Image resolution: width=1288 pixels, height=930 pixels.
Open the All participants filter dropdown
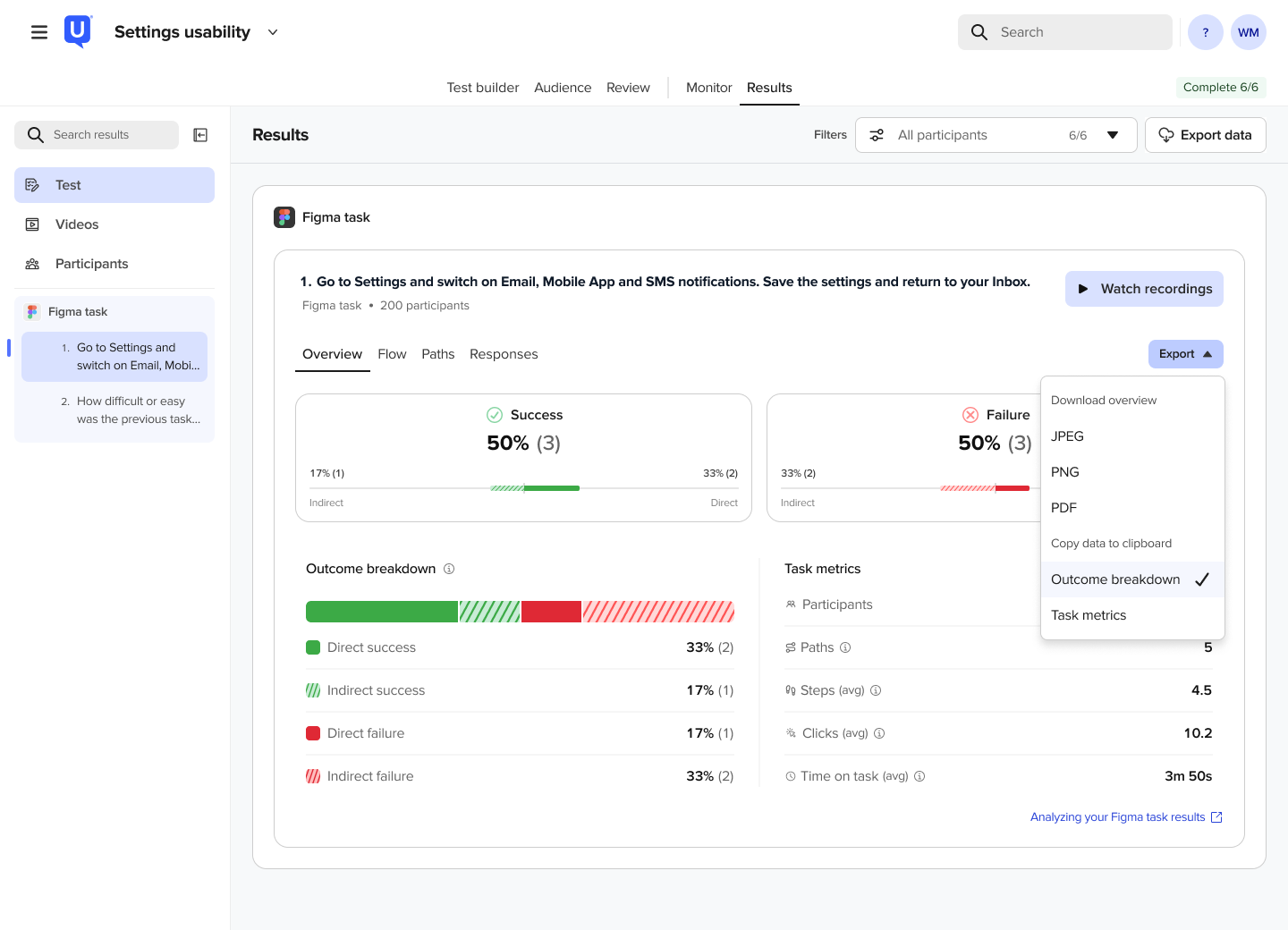coord(996,135)
